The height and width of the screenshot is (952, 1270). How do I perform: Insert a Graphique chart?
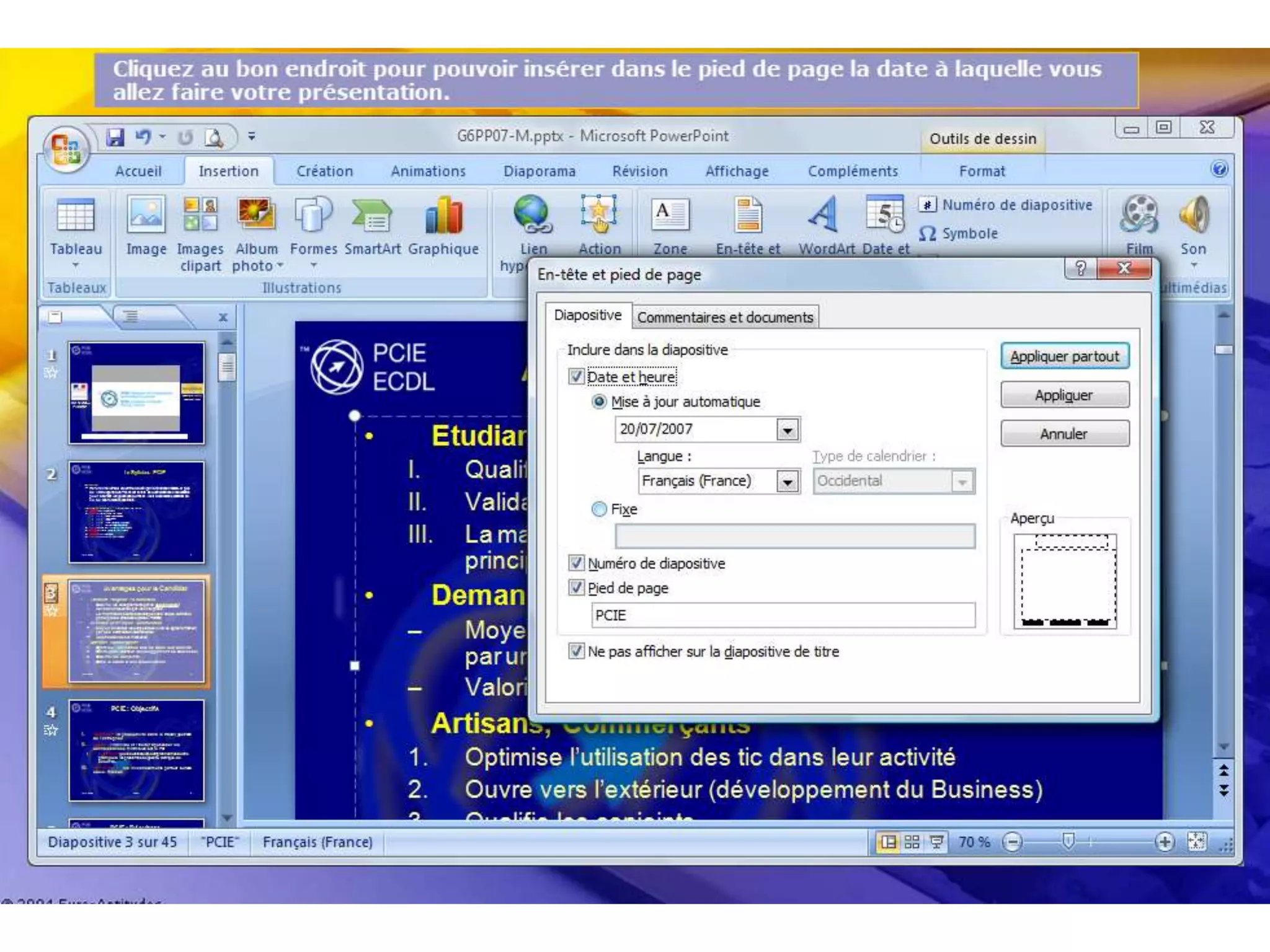[x=443, y=226]
